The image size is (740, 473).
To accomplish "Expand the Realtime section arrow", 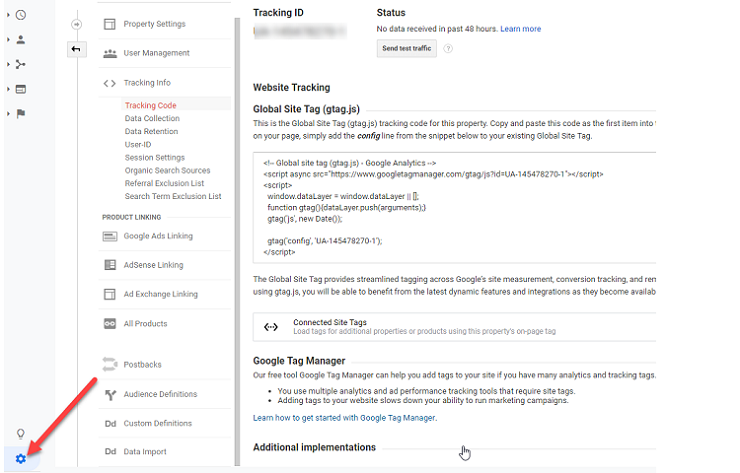I will (8, 15).
